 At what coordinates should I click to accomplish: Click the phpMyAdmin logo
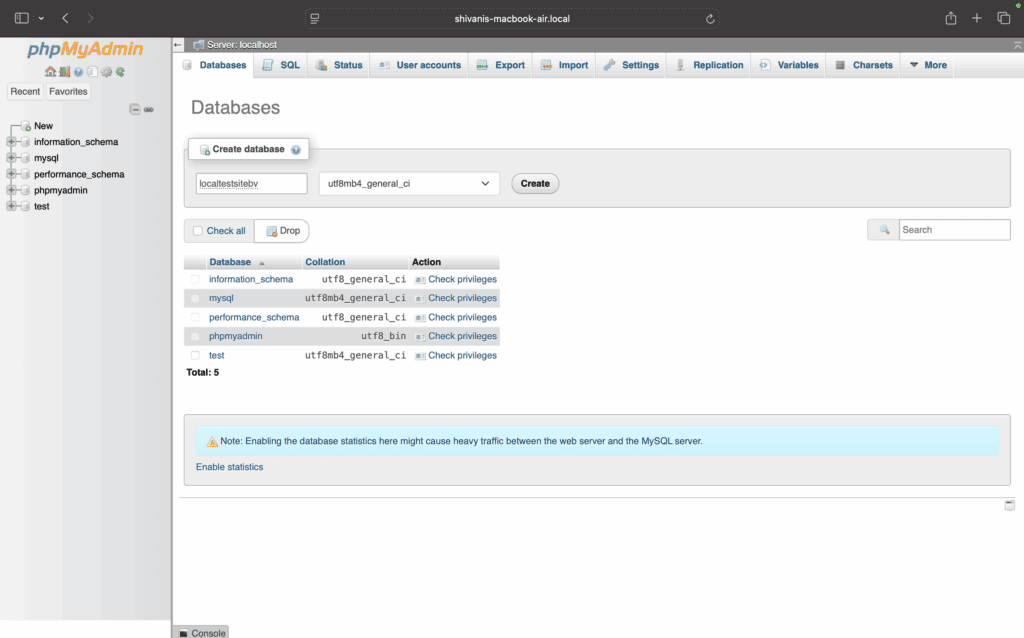tap(85, 50)
